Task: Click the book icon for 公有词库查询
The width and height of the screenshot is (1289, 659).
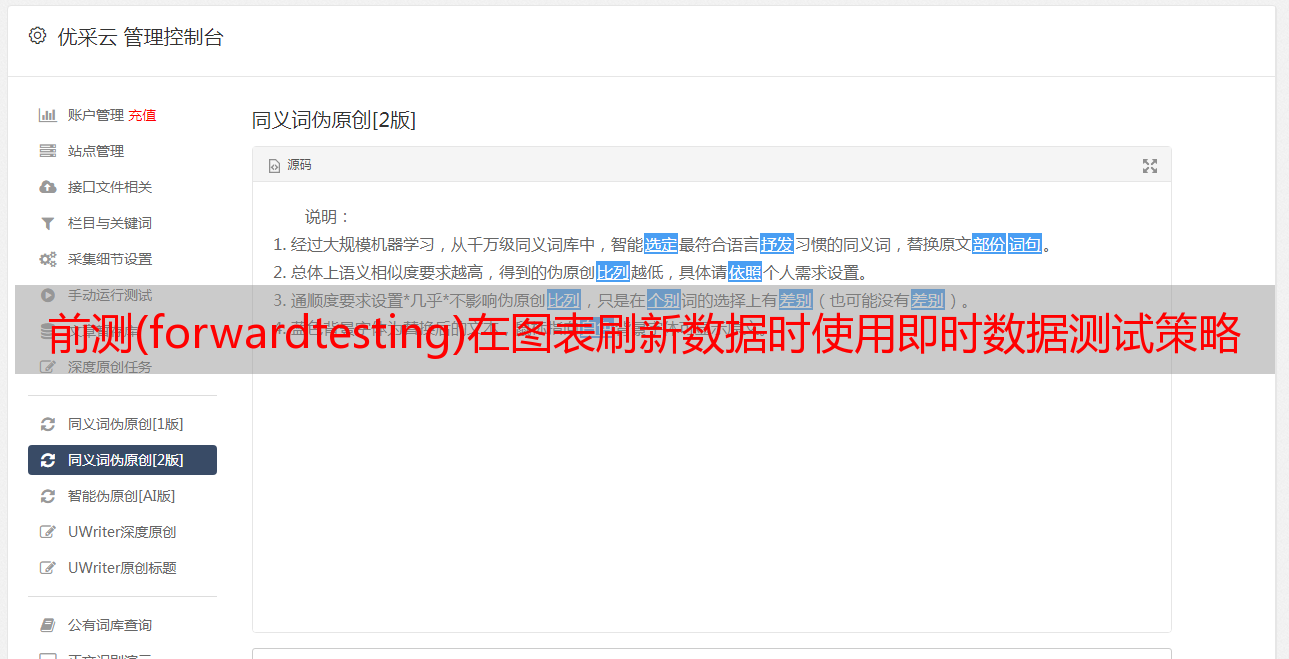Action: [47, 625]
